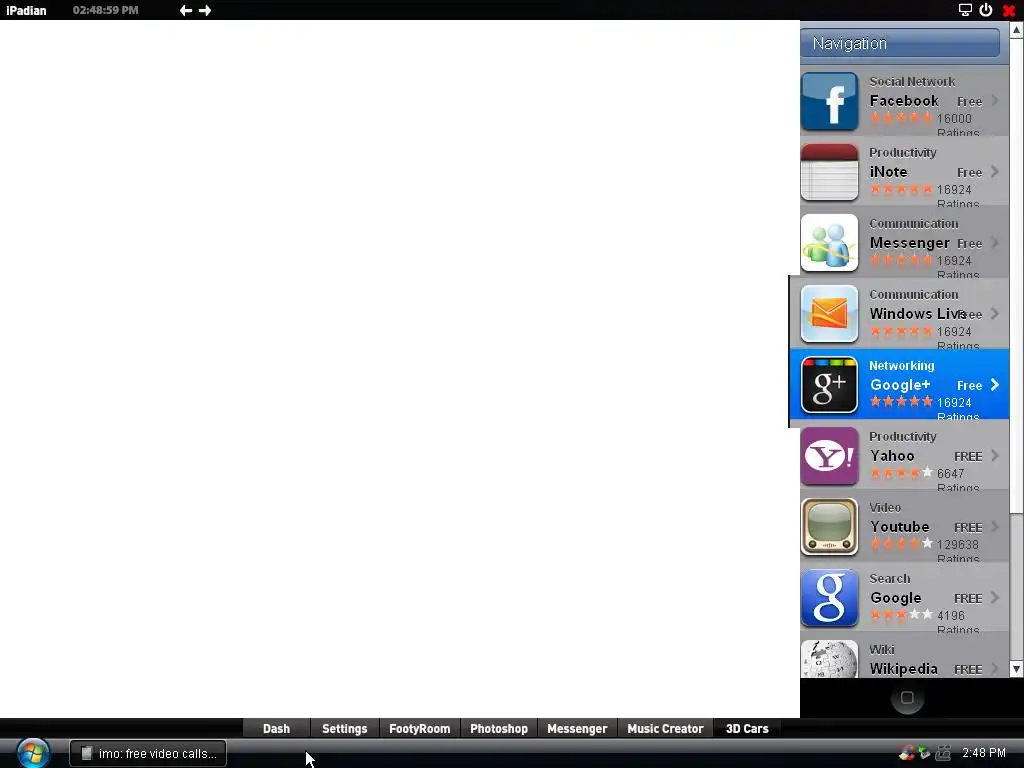The width and height of the screenshot is (1024, 768).
Task: Open the 3D Cars tab
Action: click(x=747, y=729)
